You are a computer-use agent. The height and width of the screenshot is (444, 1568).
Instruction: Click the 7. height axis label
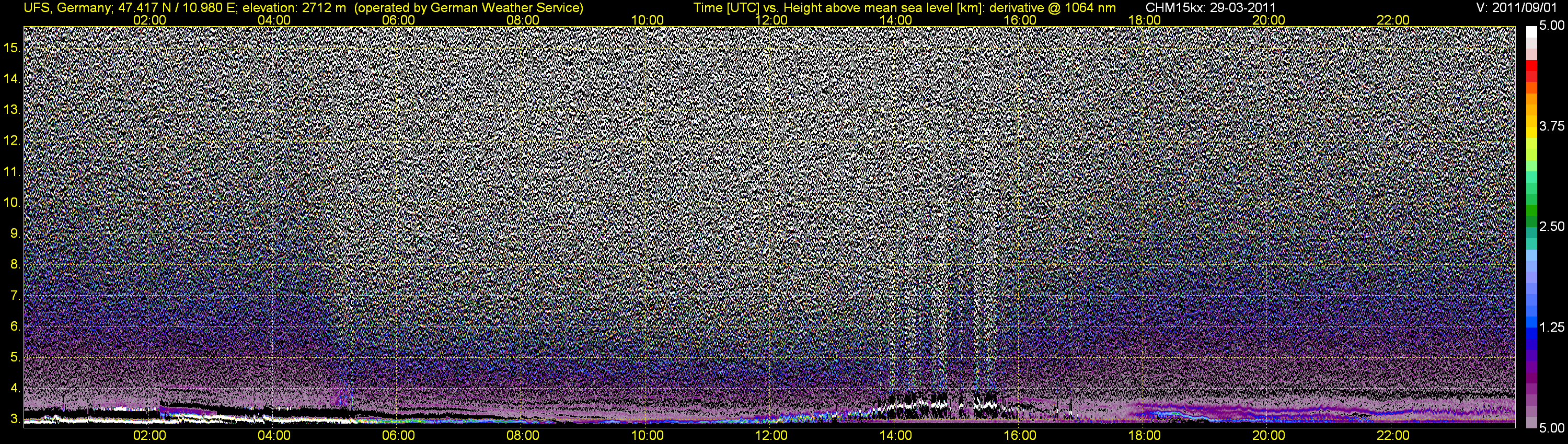(x=15, y=296)
